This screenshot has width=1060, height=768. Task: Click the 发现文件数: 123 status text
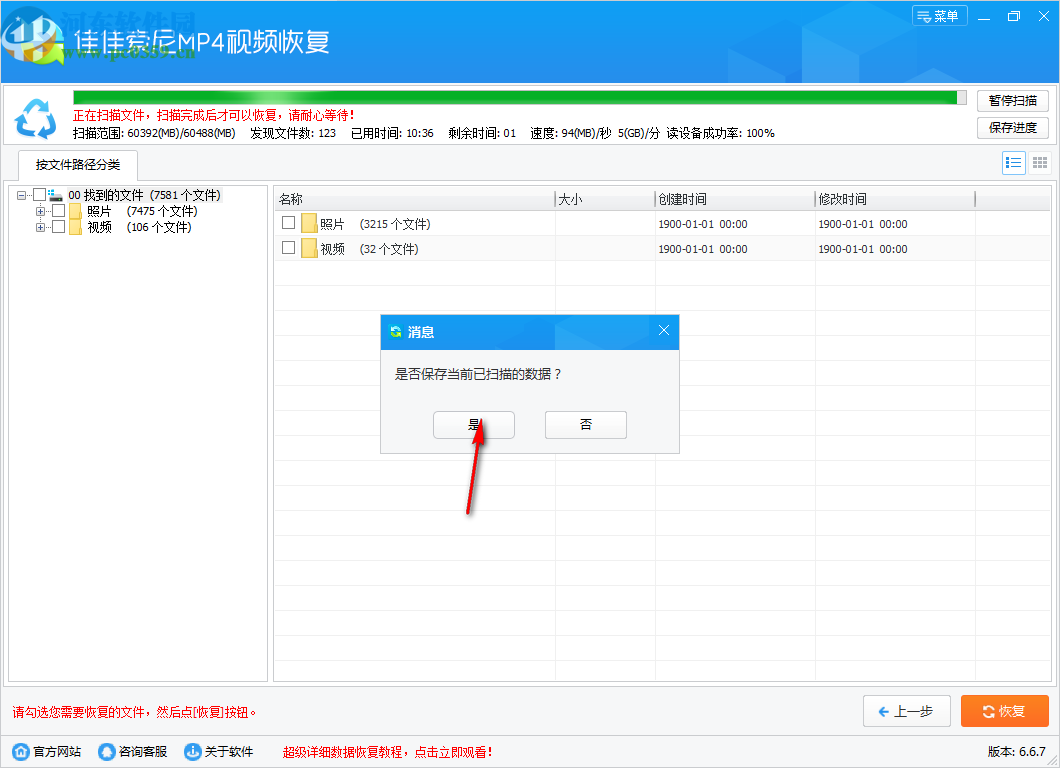tap(293, 133)
